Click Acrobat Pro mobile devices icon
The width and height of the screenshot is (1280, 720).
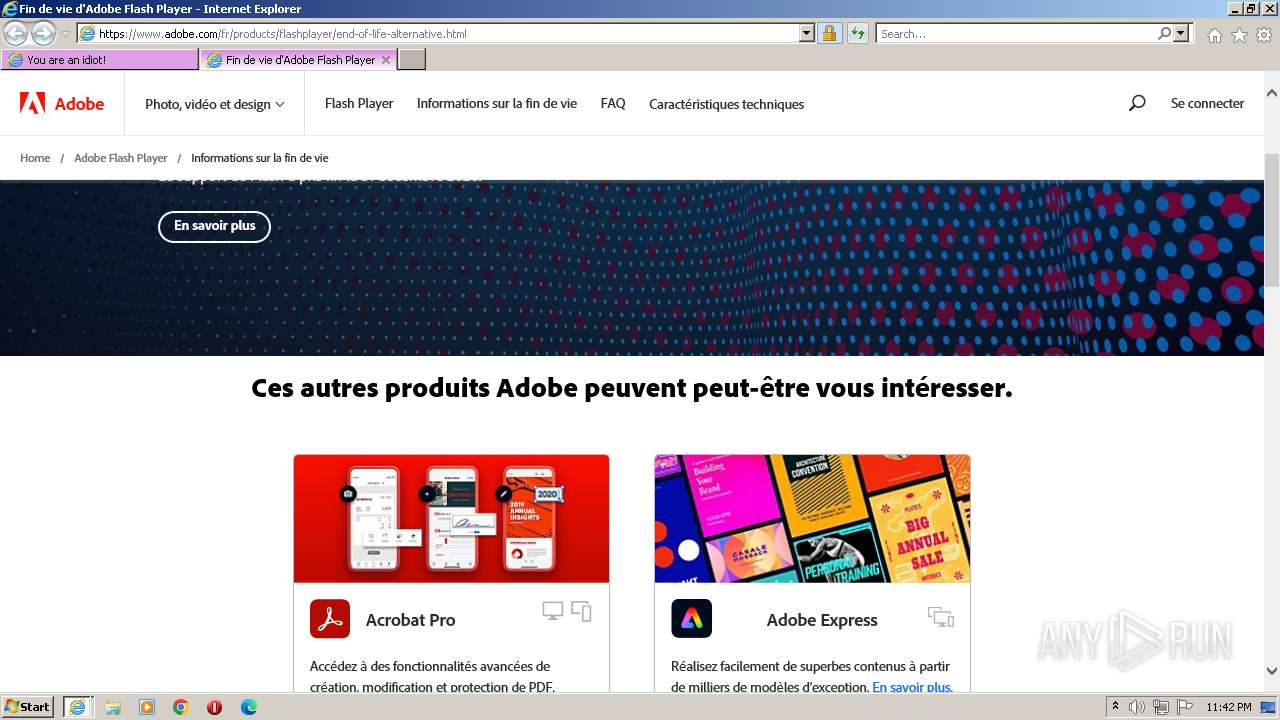pos(581,611)
